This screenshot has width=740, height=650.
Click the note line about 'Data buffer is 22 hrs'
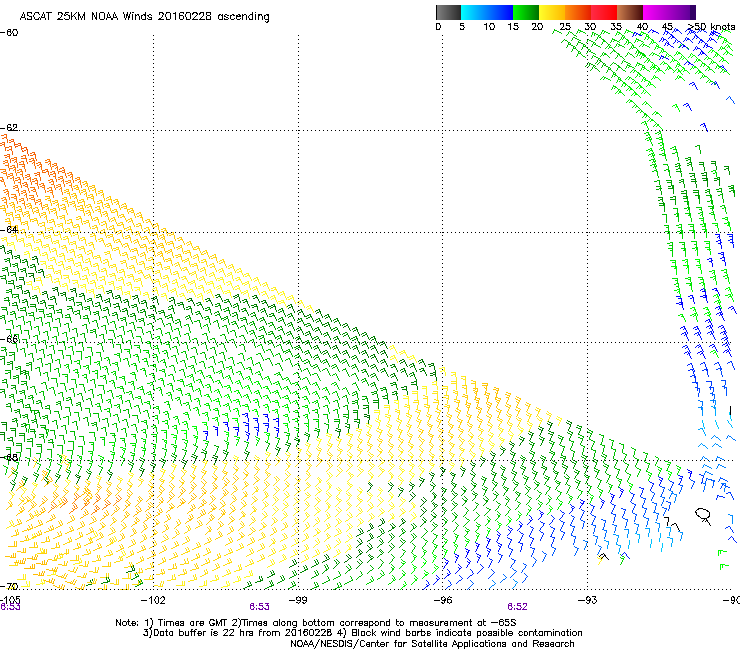point(362,633)
